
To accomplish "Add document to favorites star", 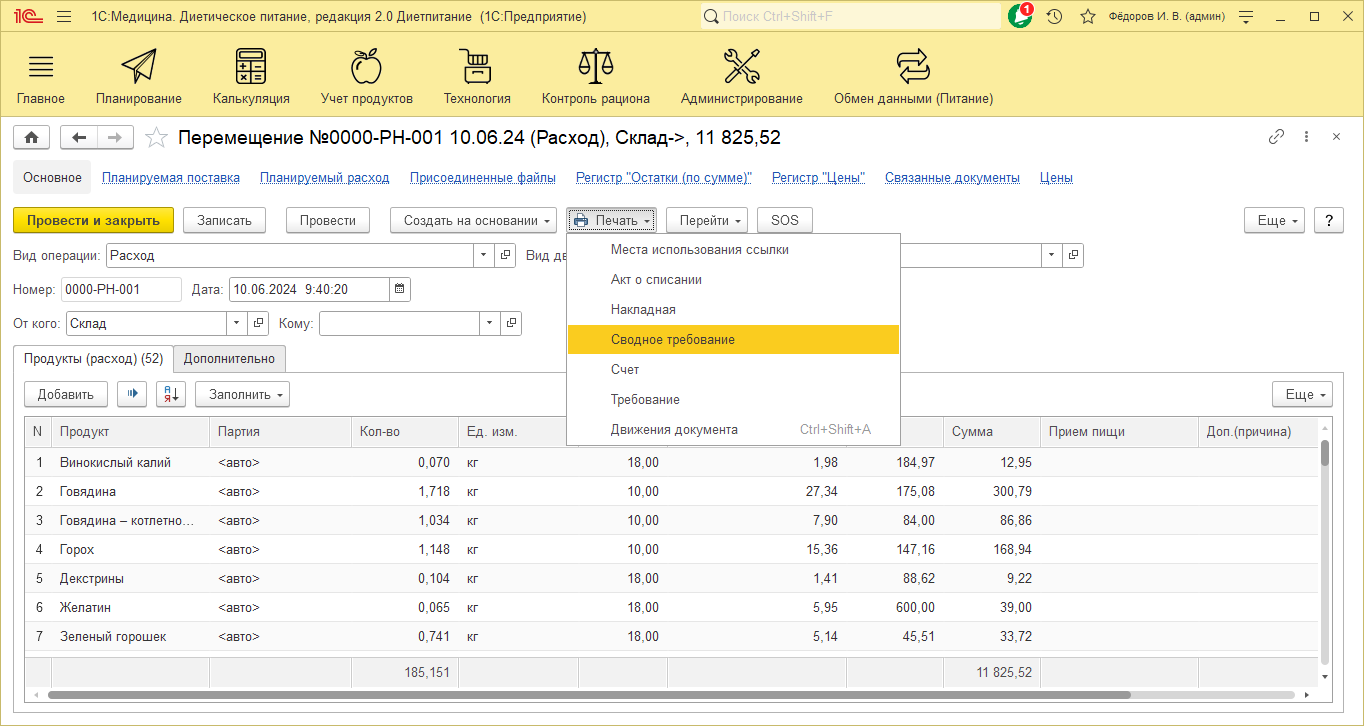I will pos(155,138).
